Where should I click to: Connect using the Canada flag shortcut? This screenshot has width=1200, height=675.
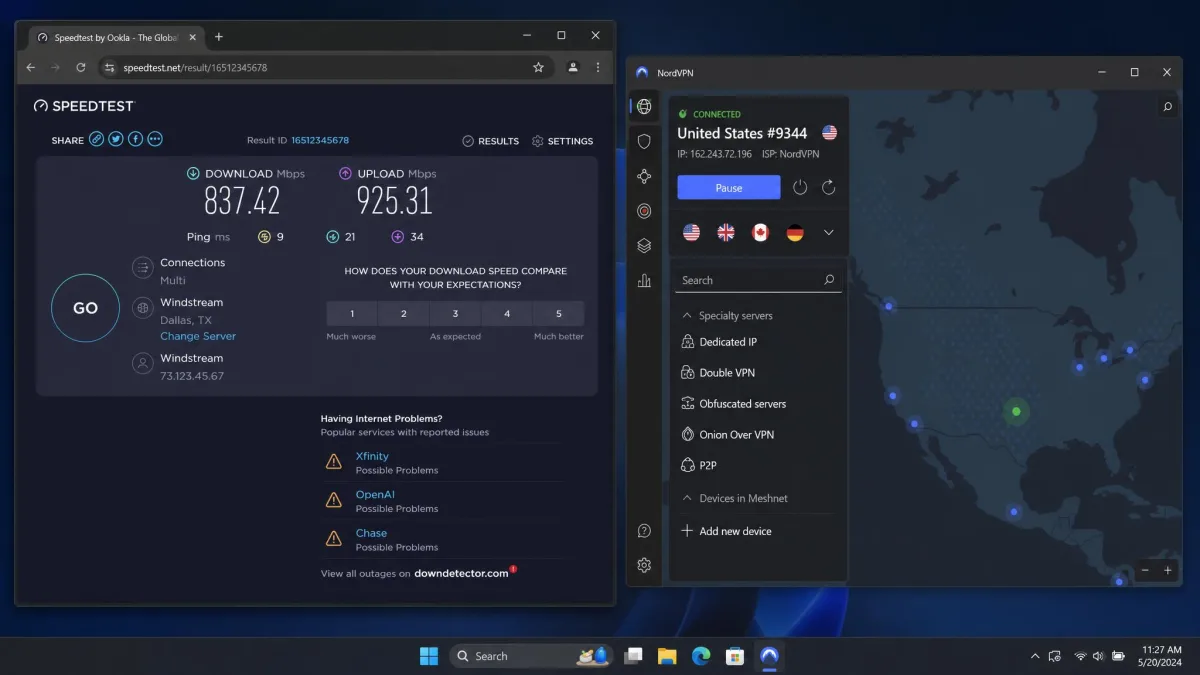[760, 232]
